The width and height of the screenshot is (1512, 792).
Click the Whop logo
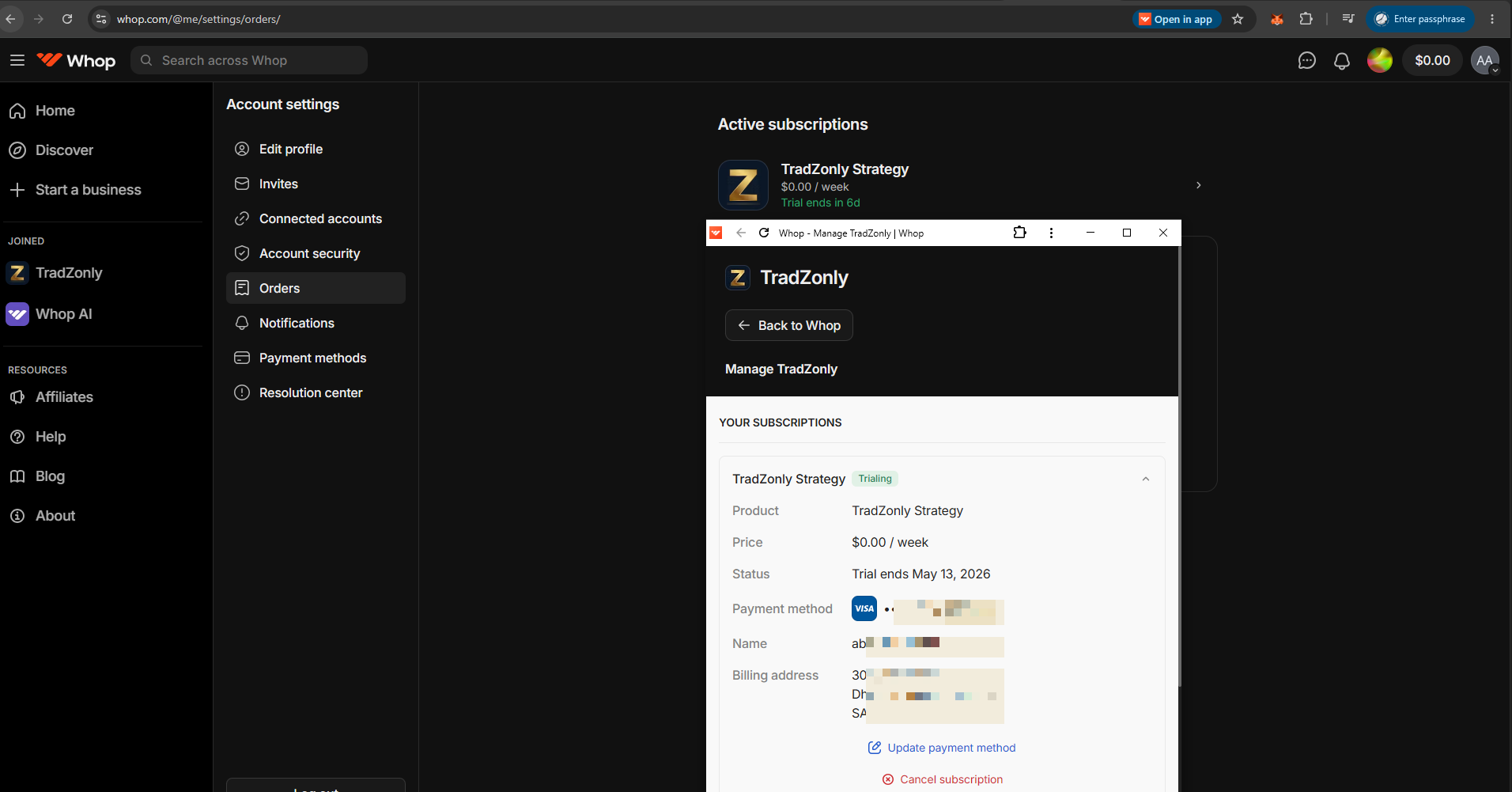tap(76, 60)
